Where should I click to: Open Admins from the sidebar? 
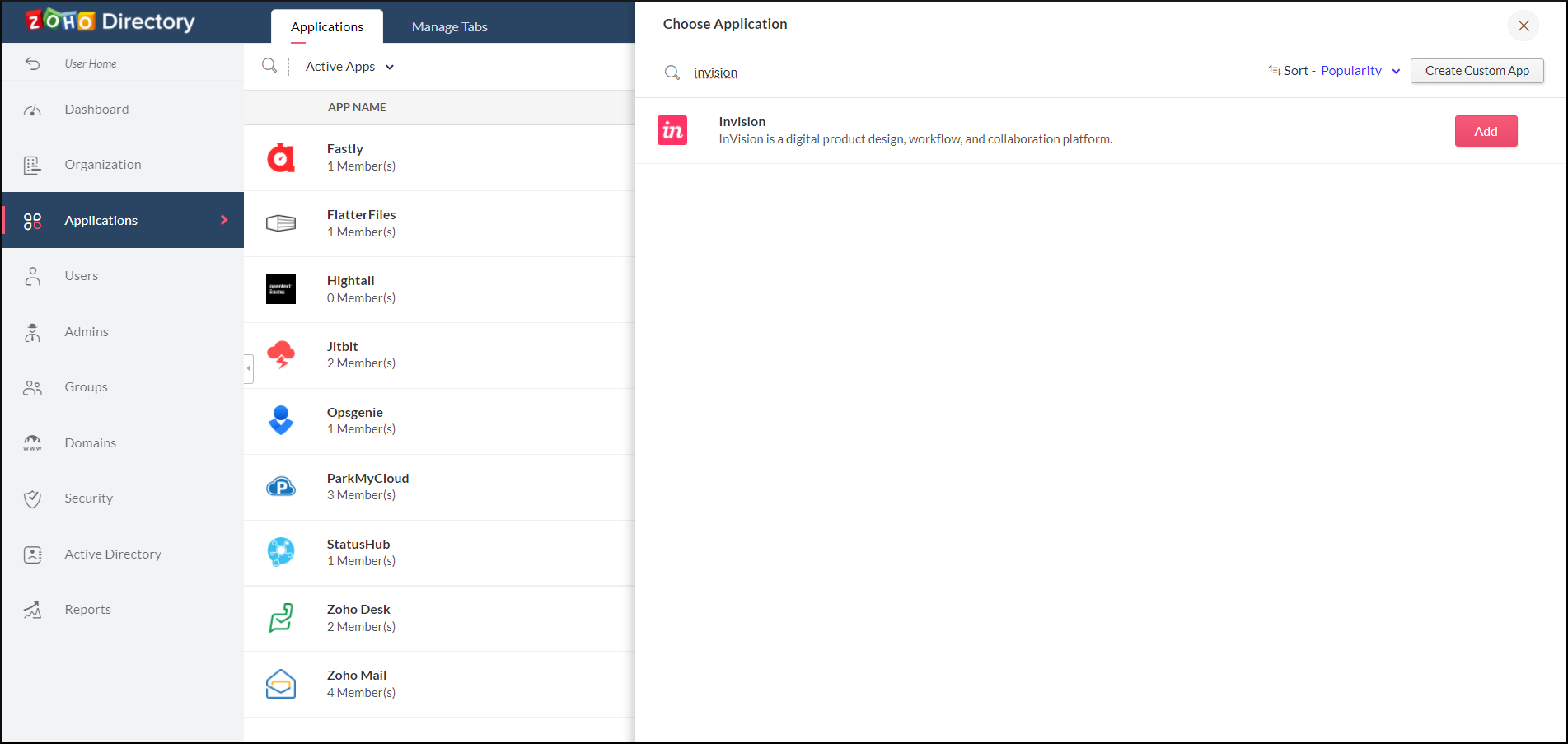(x=124, y=332)
